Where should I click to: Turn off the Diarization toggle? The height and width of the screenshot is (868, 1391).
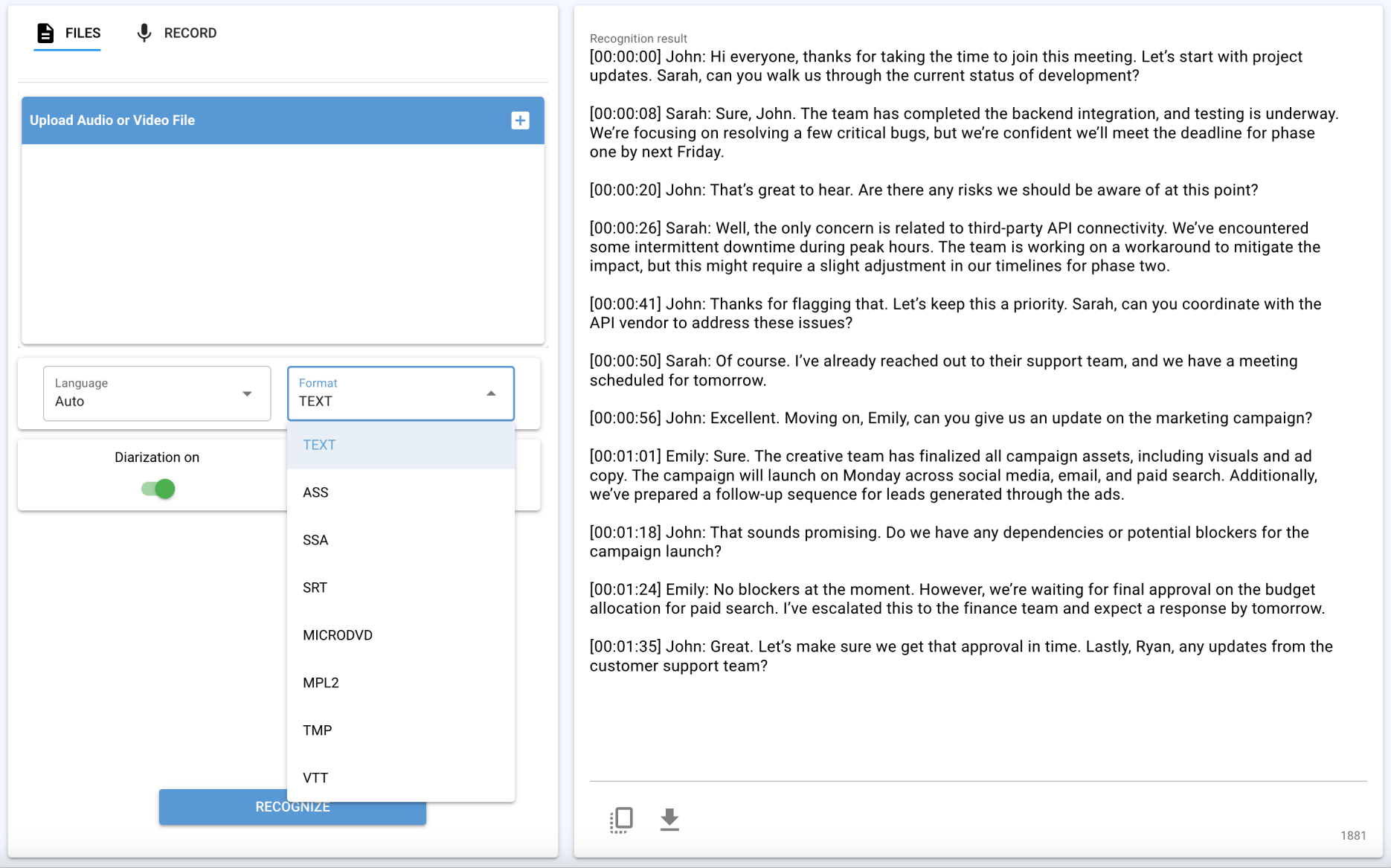click(156, 489)
